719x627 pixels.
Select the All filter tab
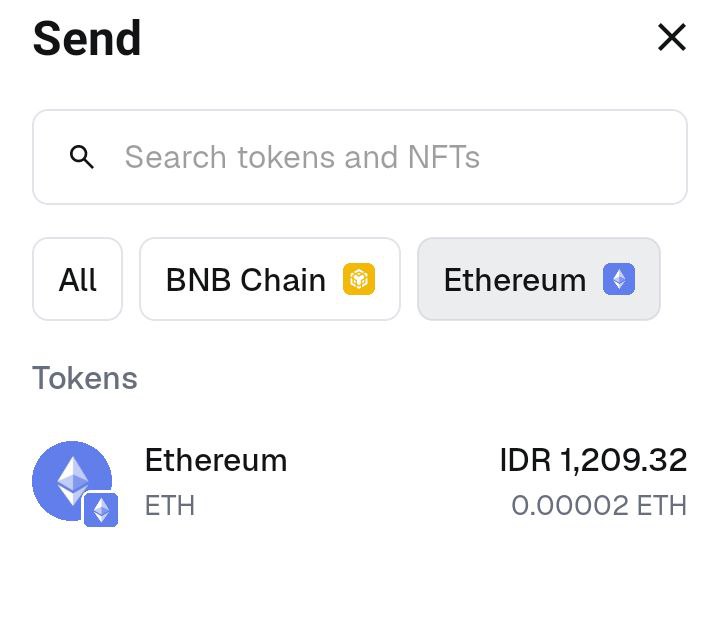coord(77,279)
